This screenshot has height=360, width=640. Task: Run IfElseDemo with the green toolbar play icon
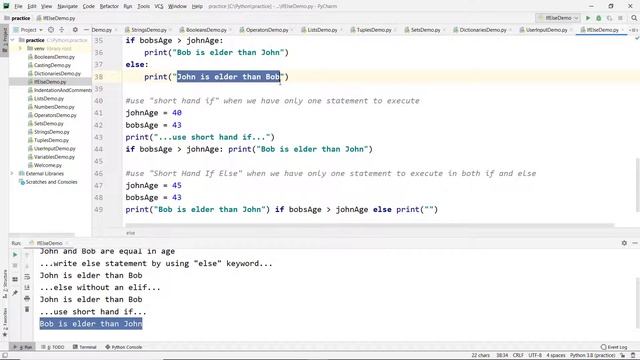point(588,18)
